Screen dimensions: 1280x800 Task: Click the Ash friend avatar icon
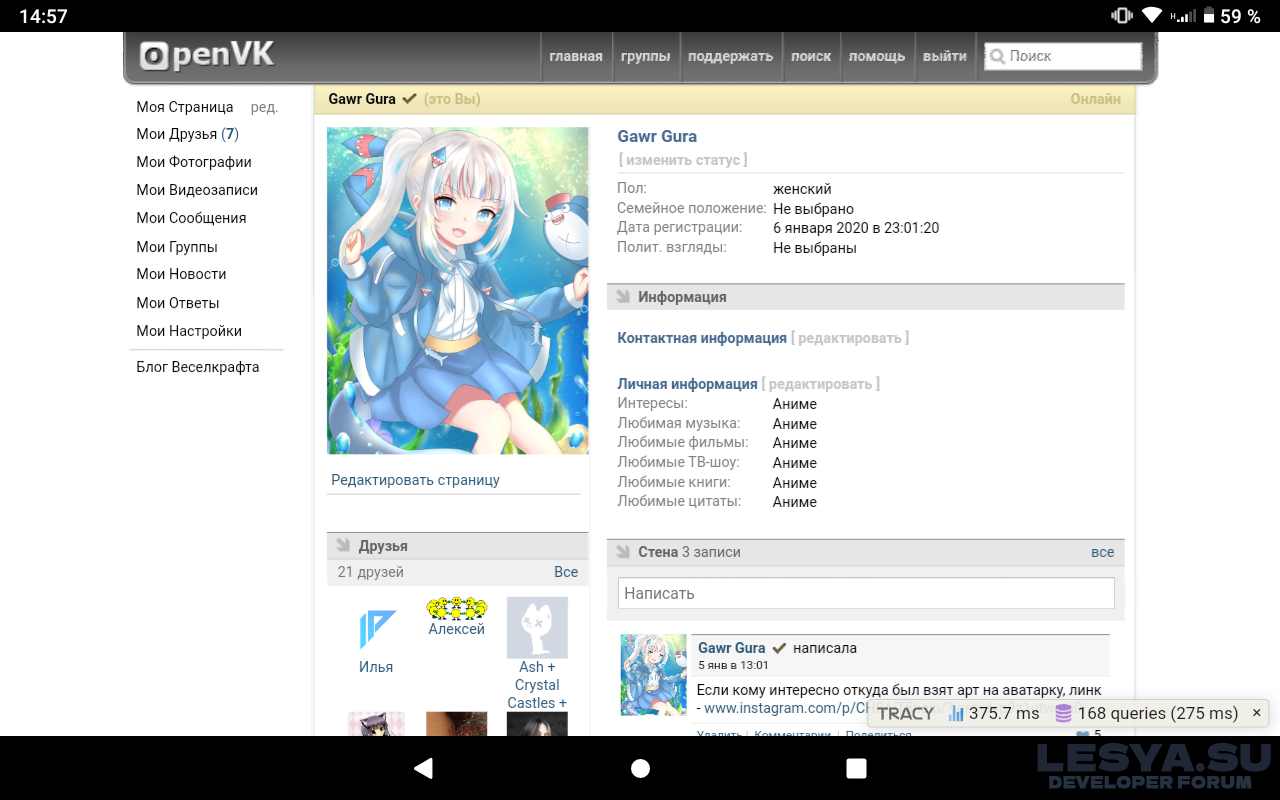[537, 627]
